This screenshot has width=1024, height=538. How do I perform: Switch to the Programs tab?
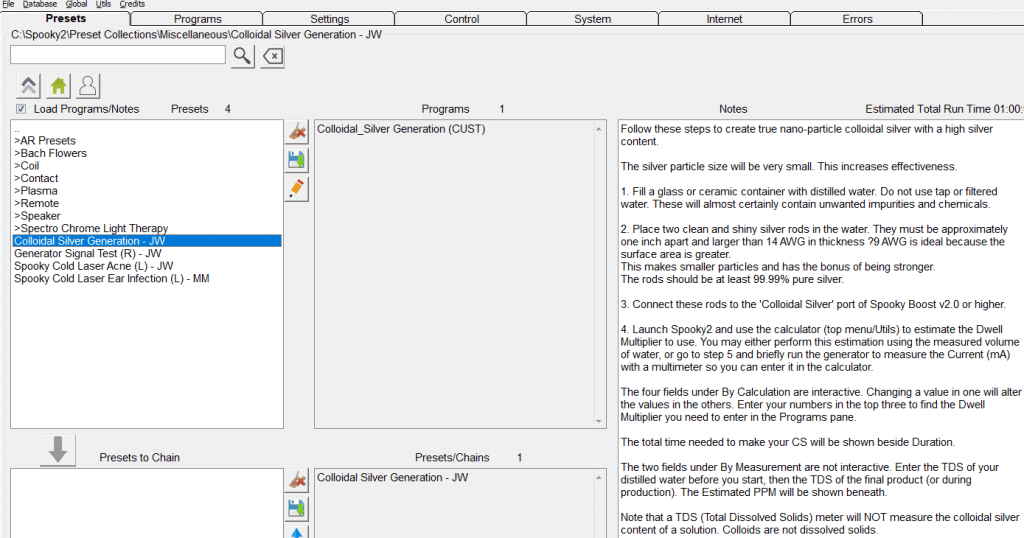tap(197, 19)
